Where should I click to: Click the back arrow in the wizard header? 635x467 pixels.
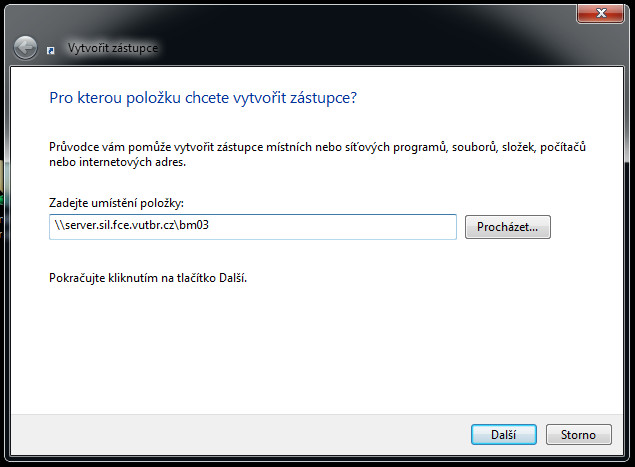(26, 48)
